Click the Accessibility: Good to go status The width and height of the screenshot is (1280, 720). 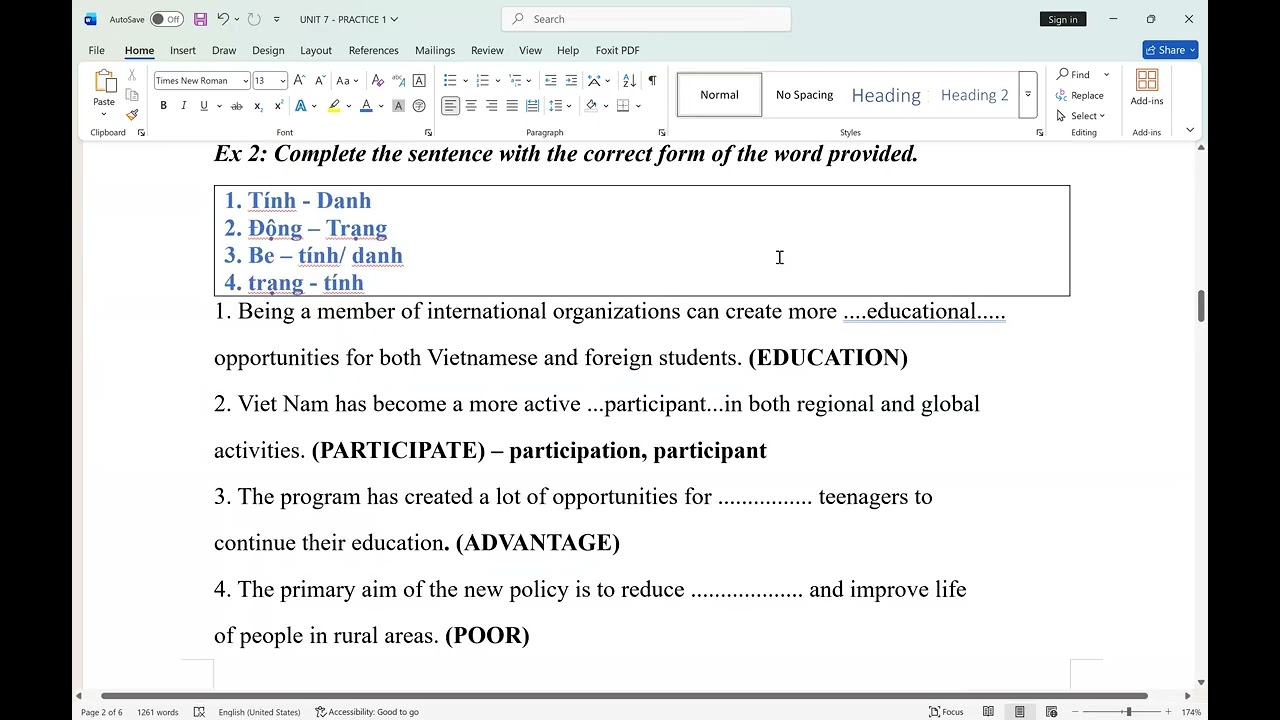(367, 712)
